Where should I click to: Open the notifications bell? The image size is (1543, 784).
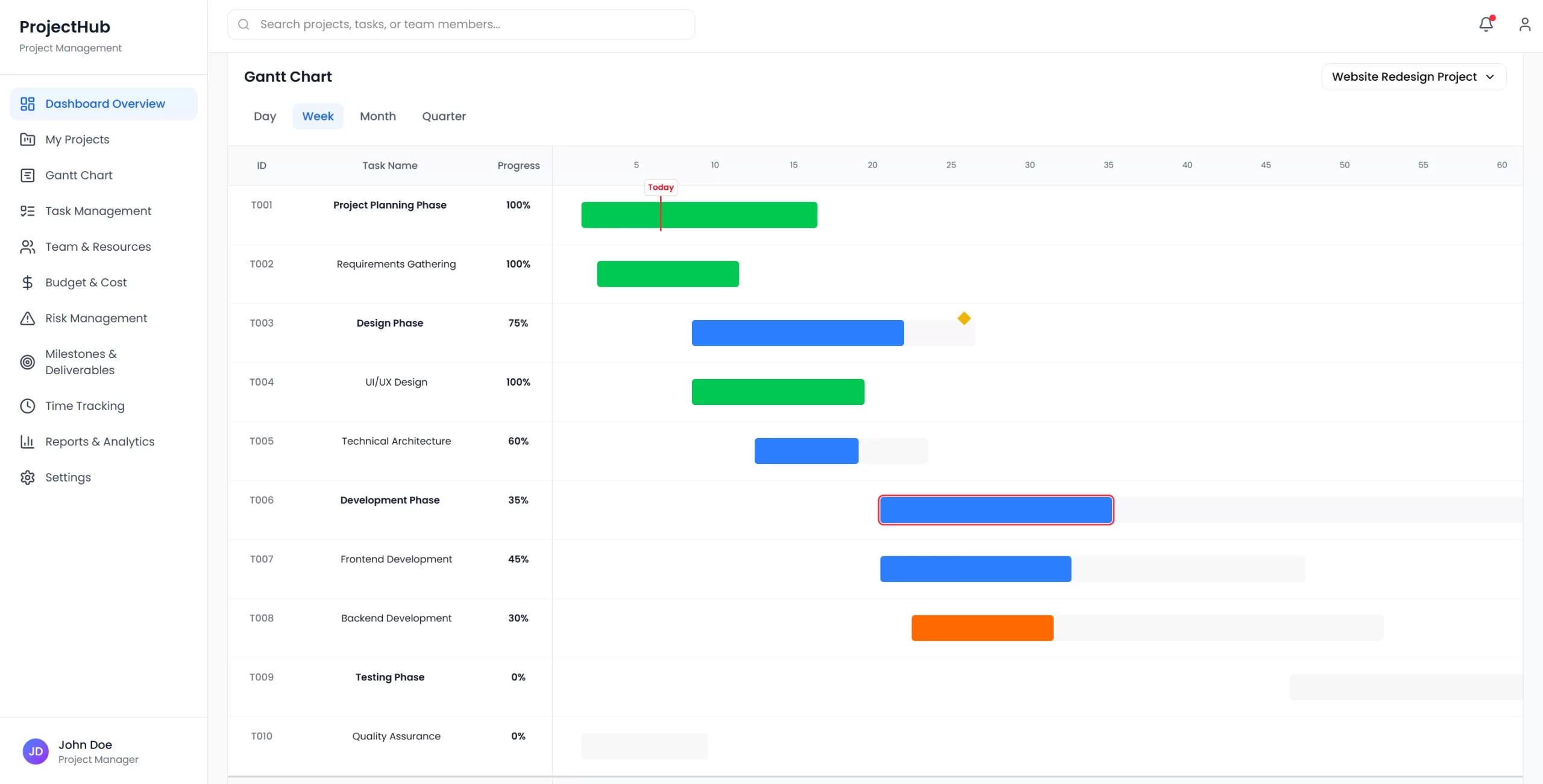pos(1485,24)
